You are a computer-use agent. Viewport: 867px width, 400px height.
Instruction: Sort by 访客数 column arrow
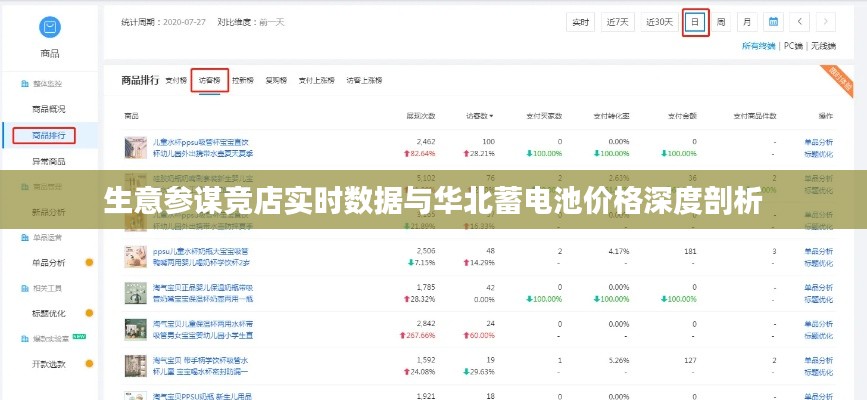tap(491, 116)
